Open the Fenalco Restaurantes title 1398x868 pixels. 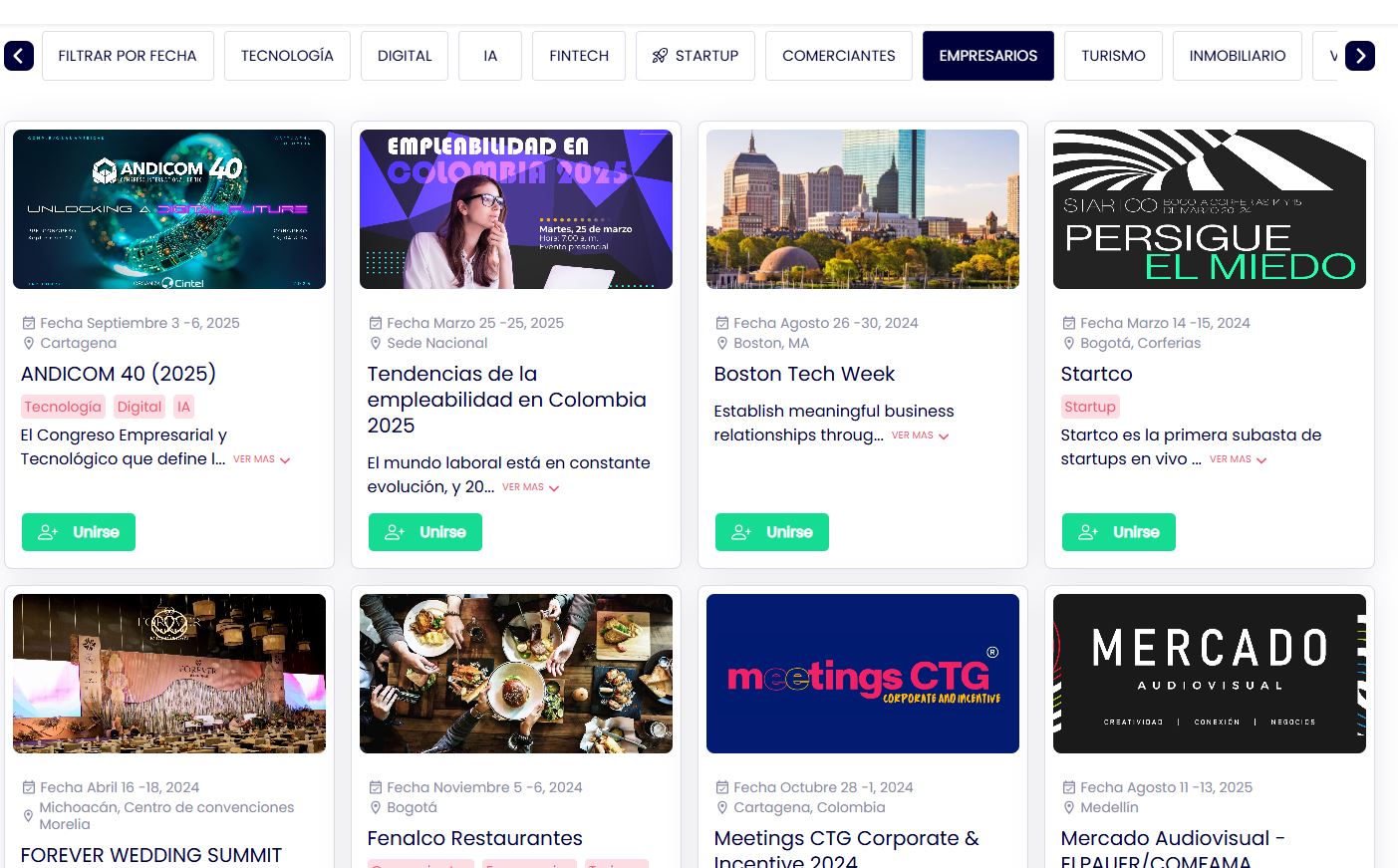[x=474, y=838]
